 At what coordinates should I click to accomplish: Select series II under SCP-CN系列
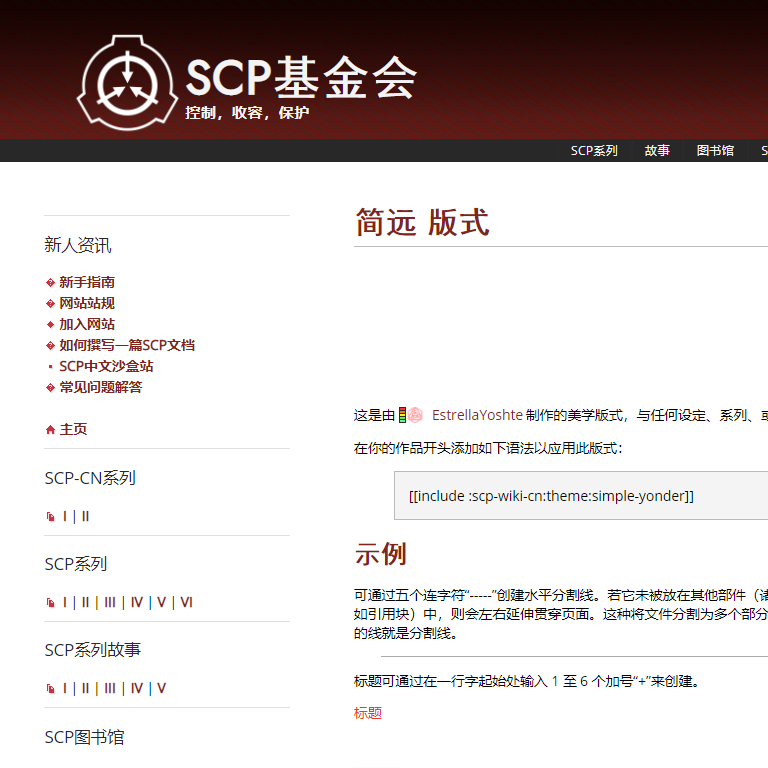click(x=85, y=516)
